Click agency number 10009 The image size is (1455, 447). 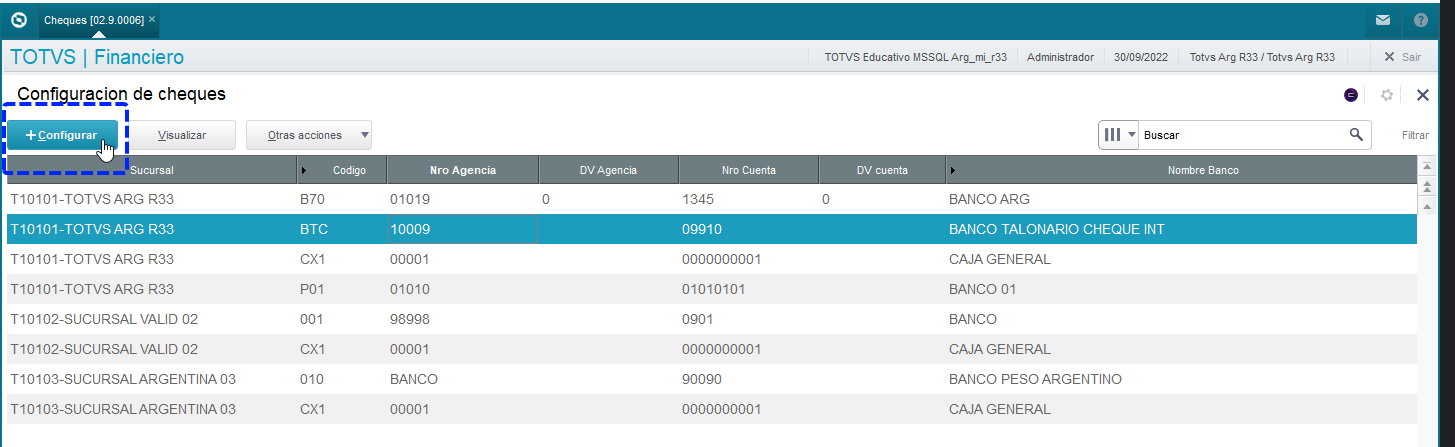click(409, 229)
